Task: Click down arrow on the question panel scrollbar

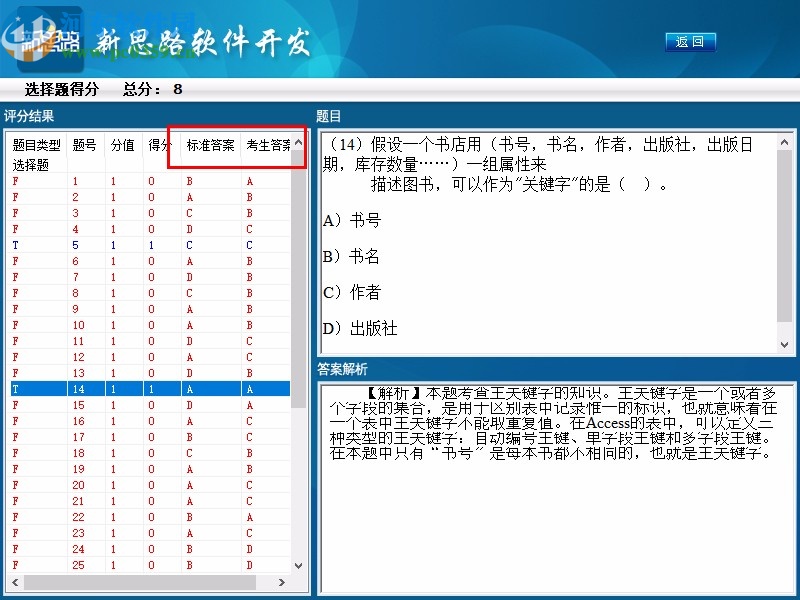Action: 785,342
